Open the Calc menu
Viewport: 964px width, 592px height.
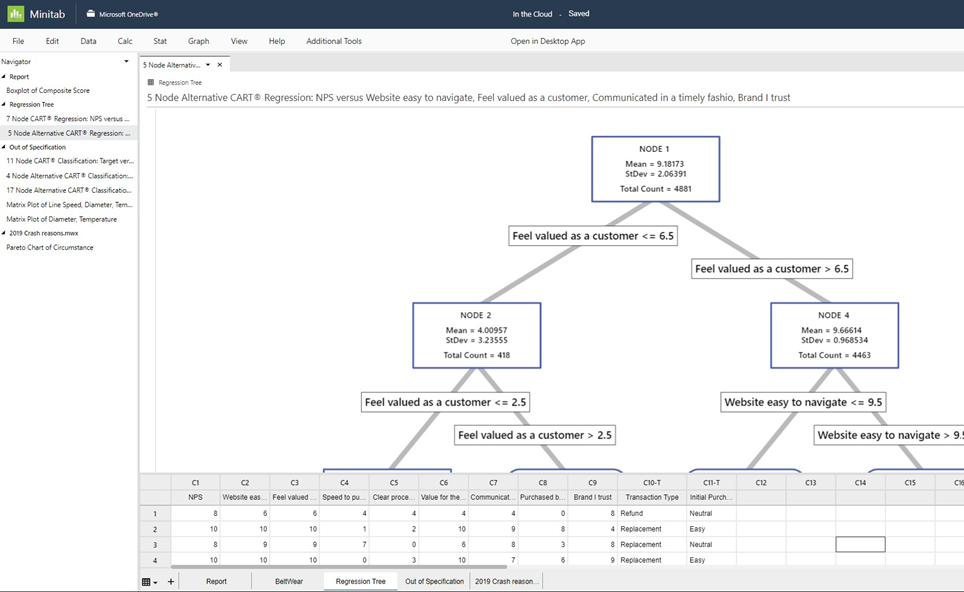(x=125, y=41)
